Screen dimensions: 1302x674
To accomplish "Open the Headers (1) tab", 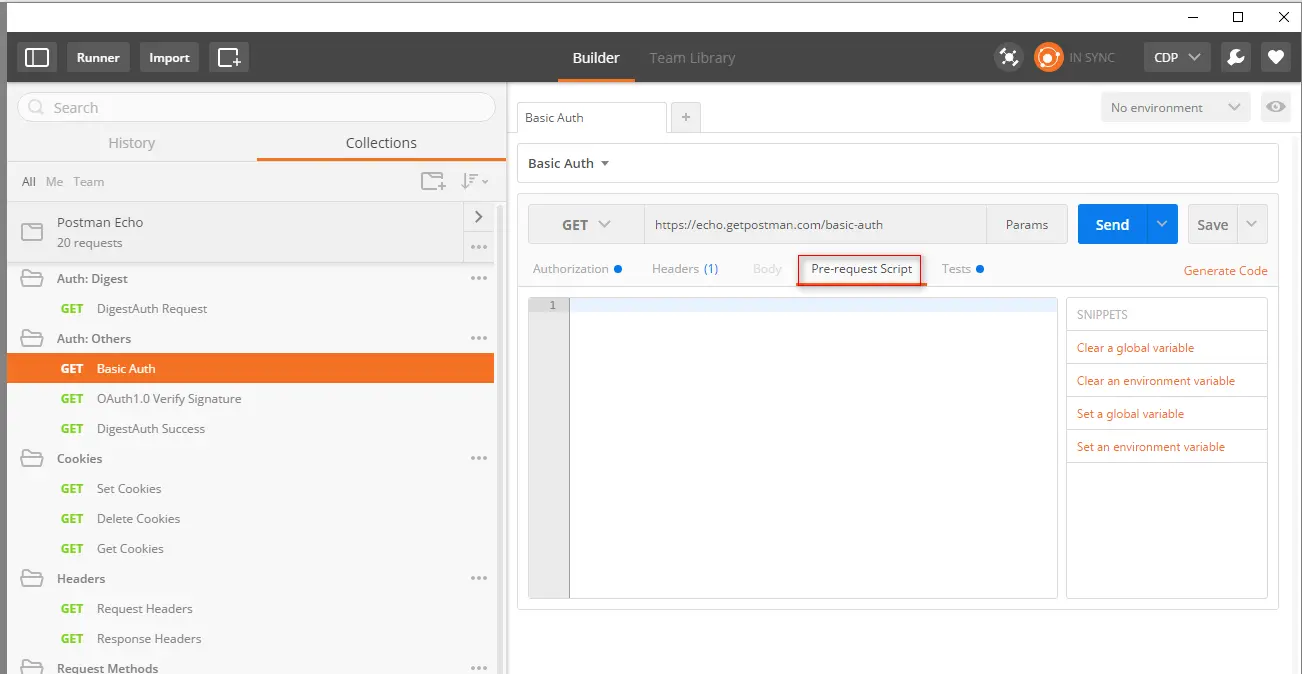I will pyautogui.click(x=685, y=269).
